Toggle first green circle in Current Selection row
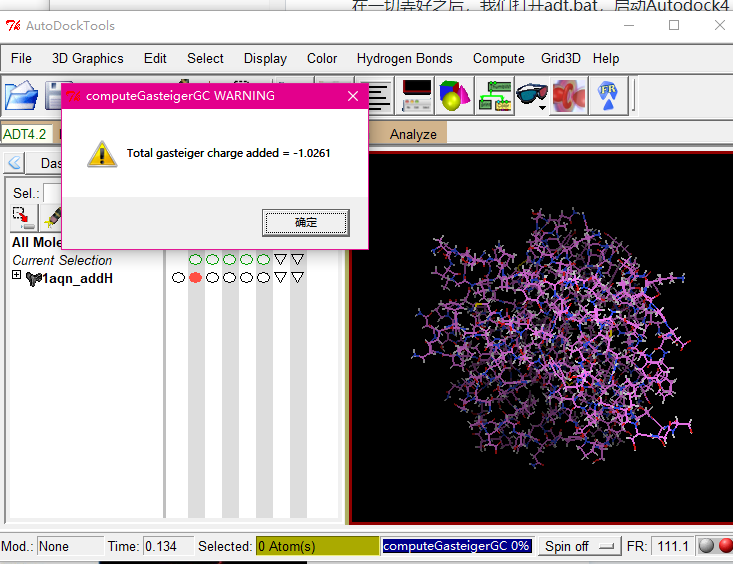This screenshot has width=733, height=564. point(195,260)
